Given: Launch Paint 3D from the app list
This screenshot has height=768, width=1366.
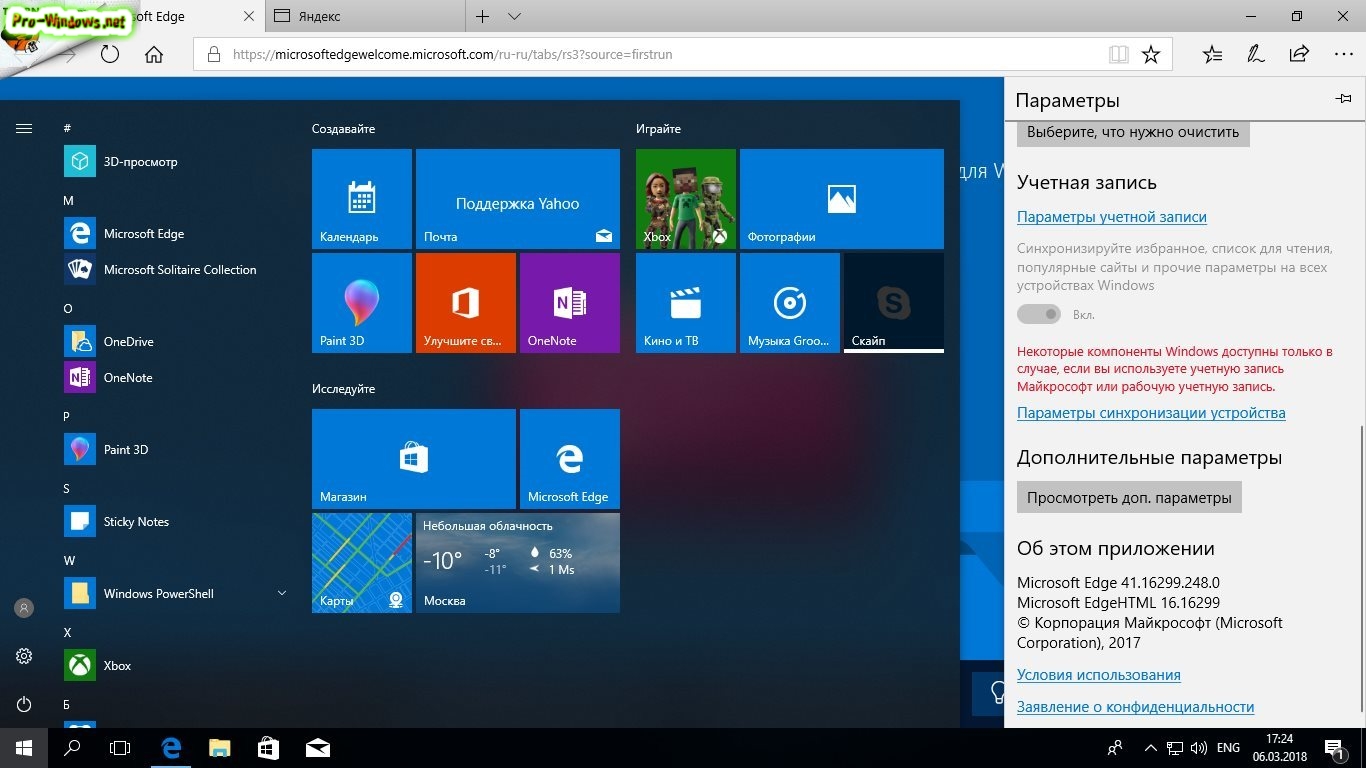Looking at the screenshot, I should click(x=176, y=449).
